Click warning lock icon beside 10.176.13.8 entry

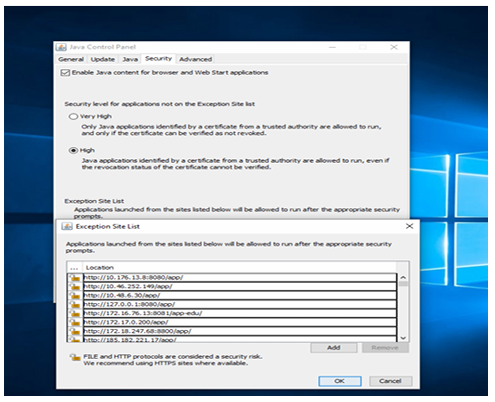click(x=75, y=277)
